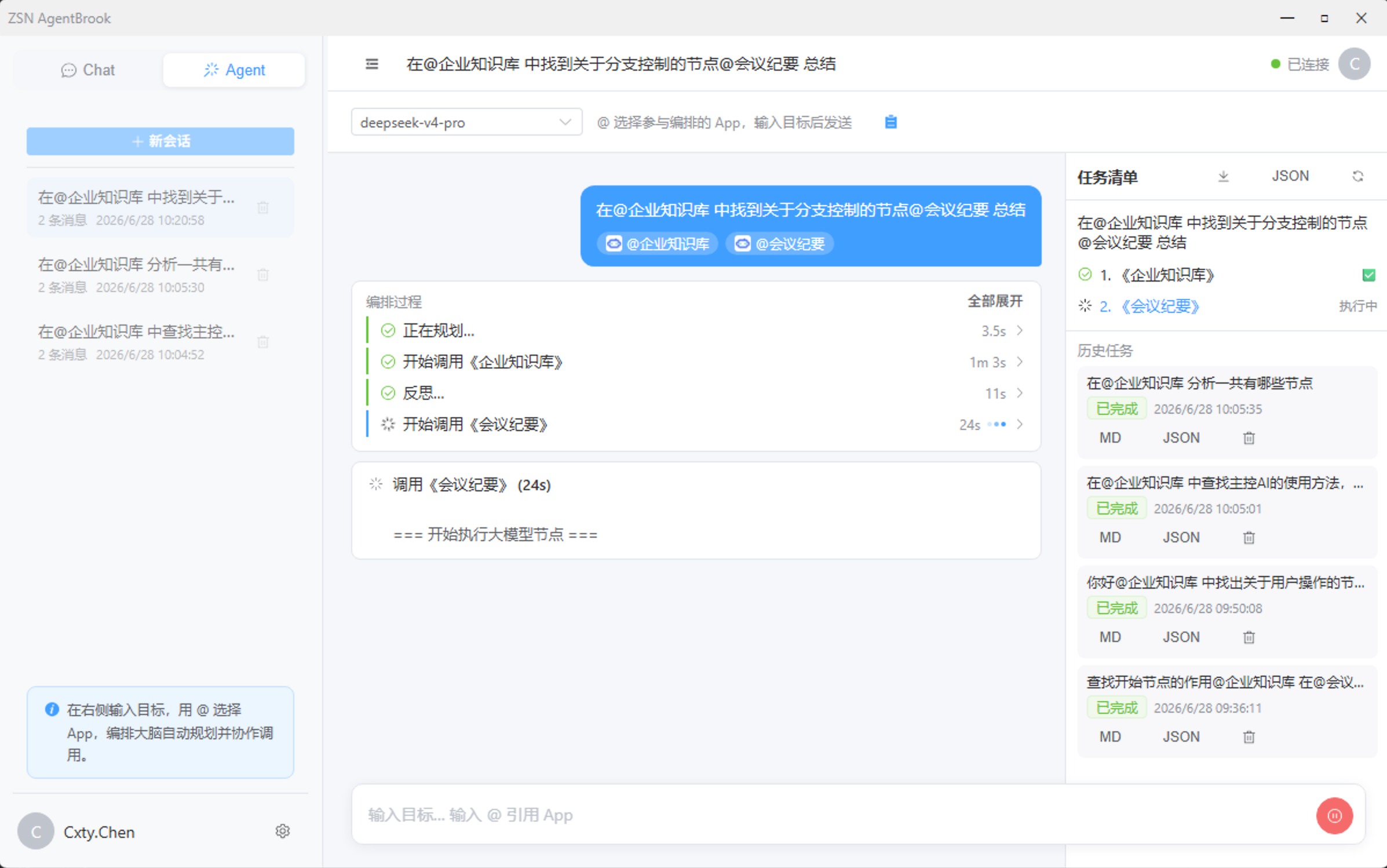Click the green circle icon beside 1.《企业知识库》
The height and width of the screenshot is (868, 1387).
[x=1085, y=275]
